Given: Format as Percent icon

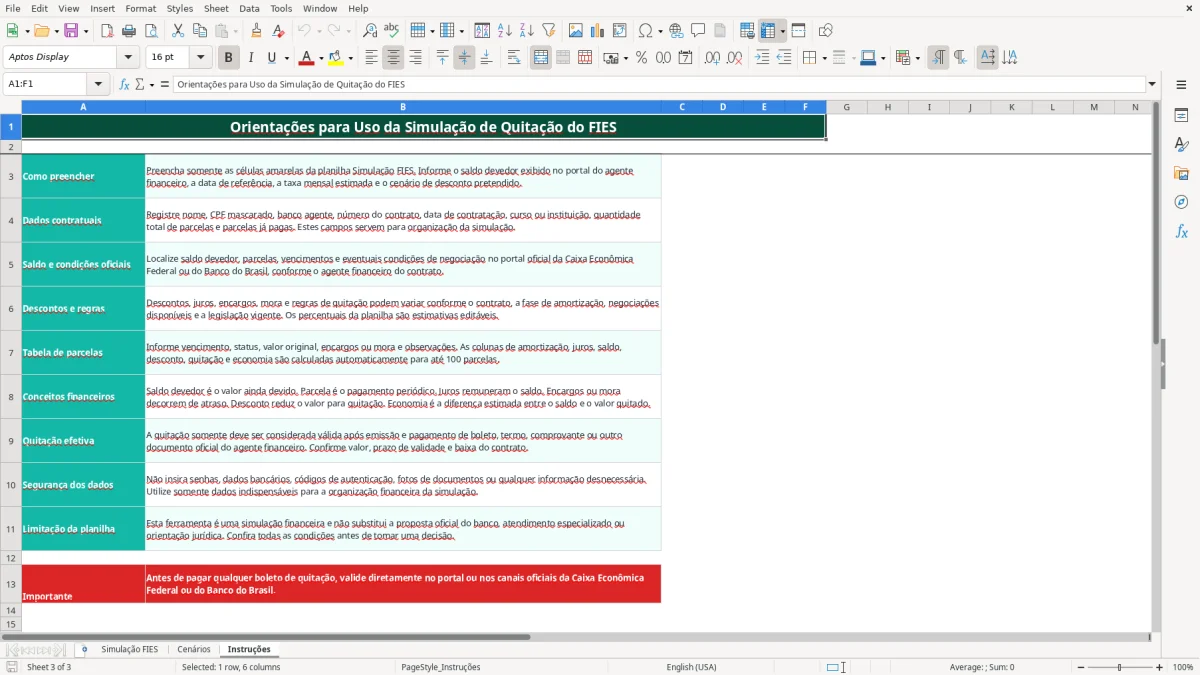Looking at the screenshot, I should (642, 58).
